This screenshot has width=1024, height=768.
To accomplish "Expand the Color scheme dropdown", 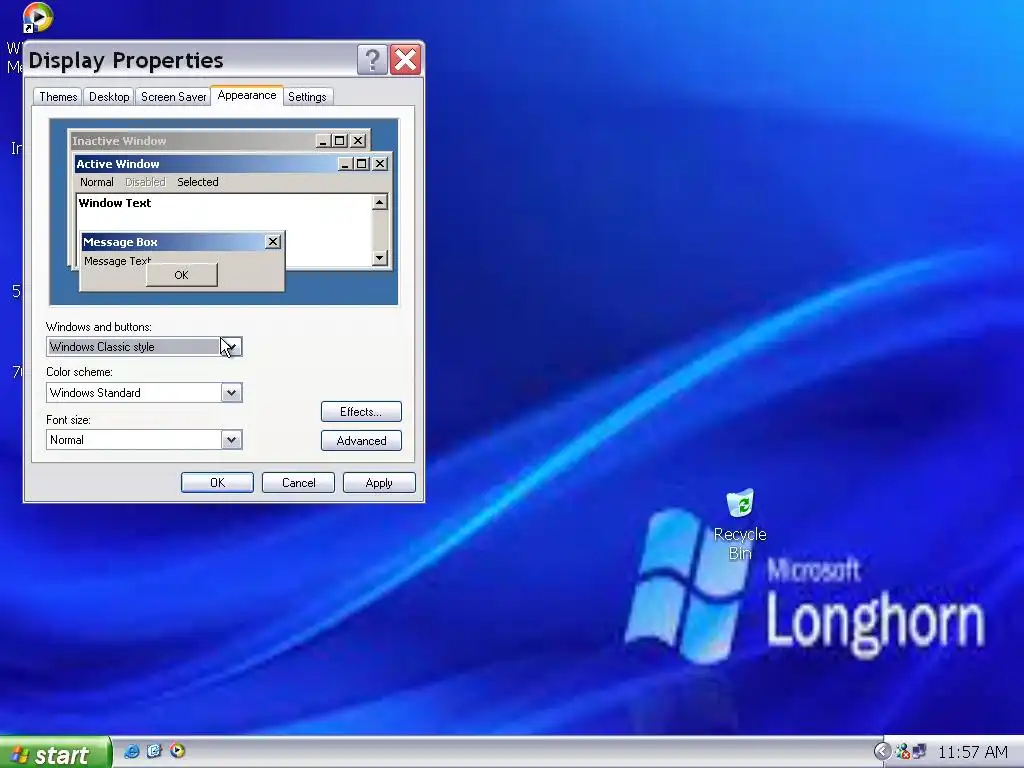I will [231, 392].
